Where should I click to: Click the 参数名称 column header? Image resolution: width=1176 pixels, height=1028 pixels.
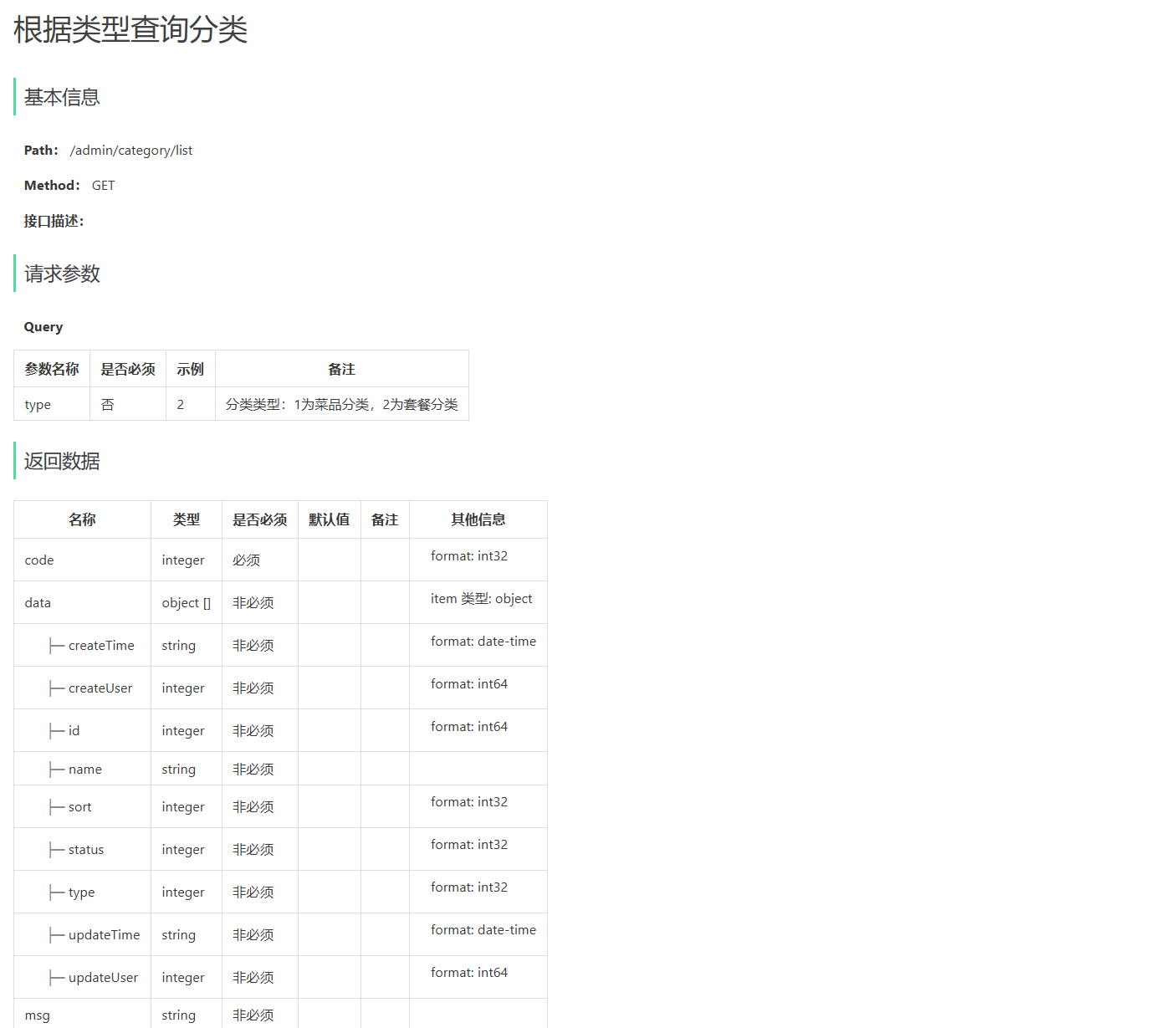(x=52, y=369)
